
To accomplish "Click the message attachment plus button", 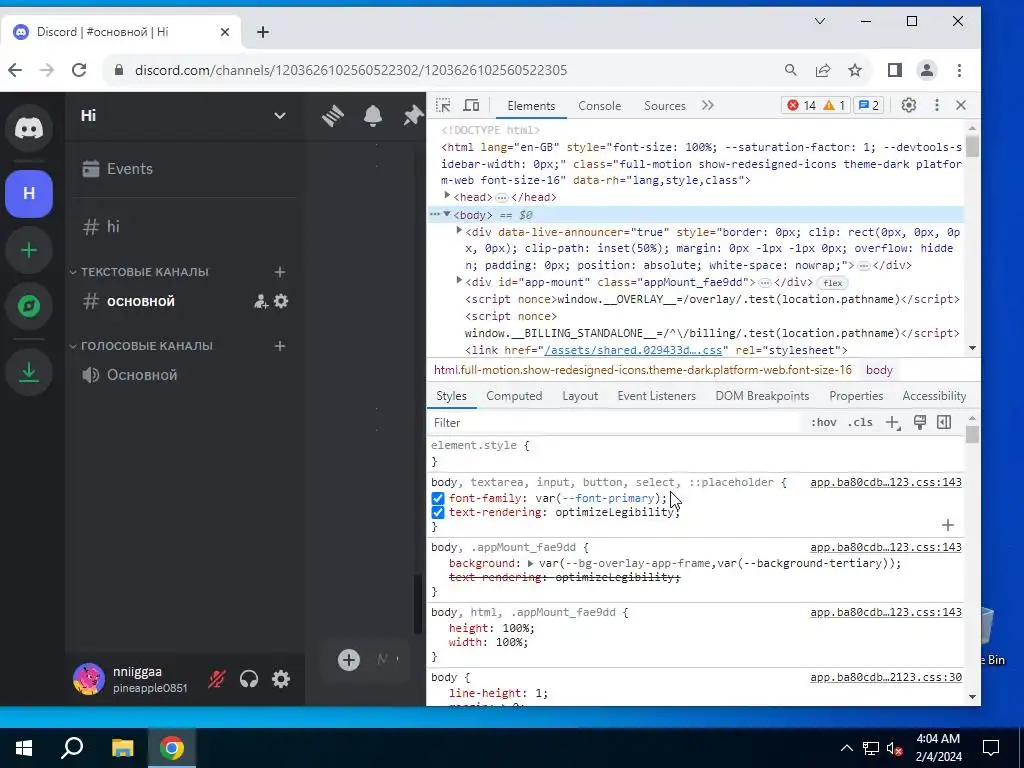I will pyautogui.click(x=349, y=660).
